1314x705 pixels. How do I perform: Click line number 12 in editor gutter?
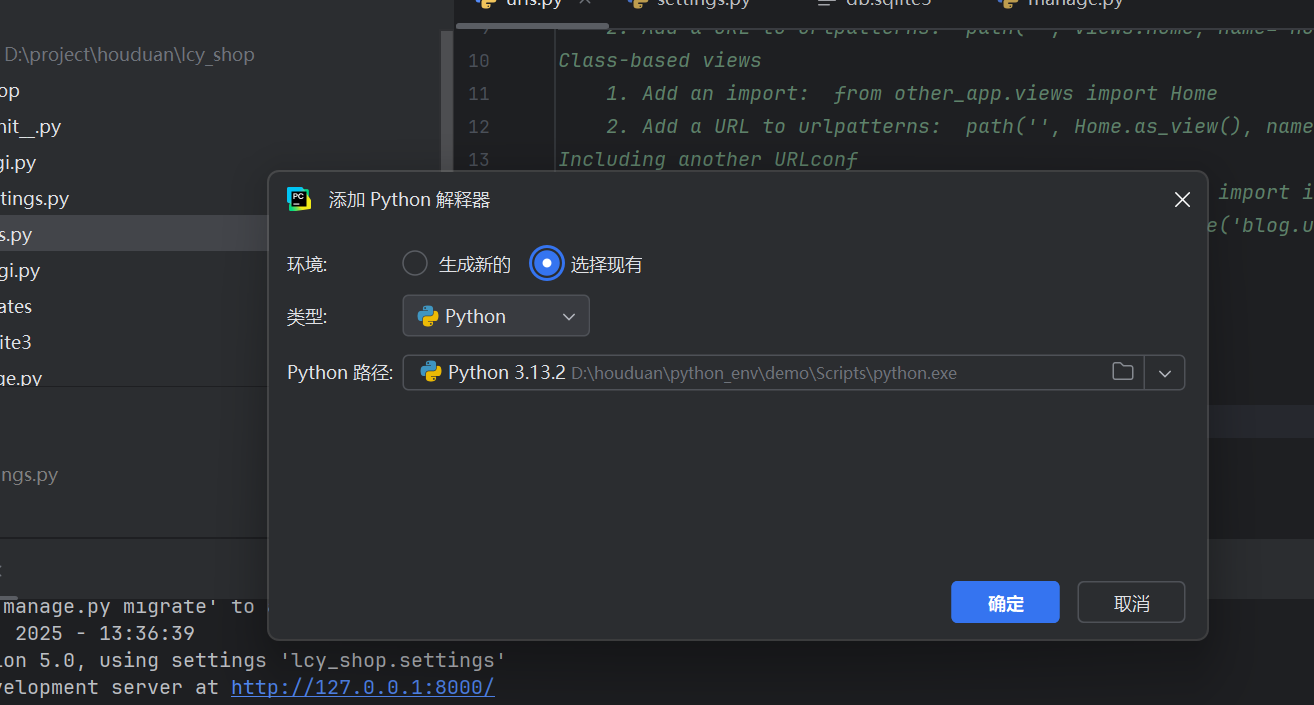tap(478, 127)
